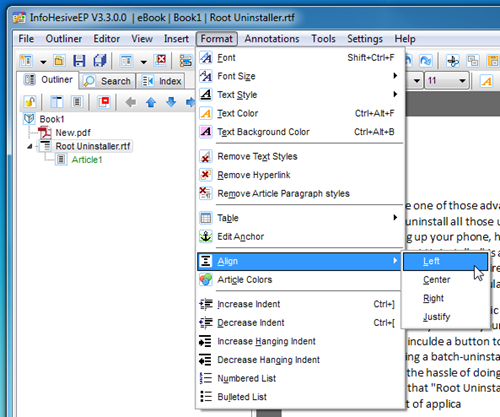Open the Outliner menu

tap(64, 39)
